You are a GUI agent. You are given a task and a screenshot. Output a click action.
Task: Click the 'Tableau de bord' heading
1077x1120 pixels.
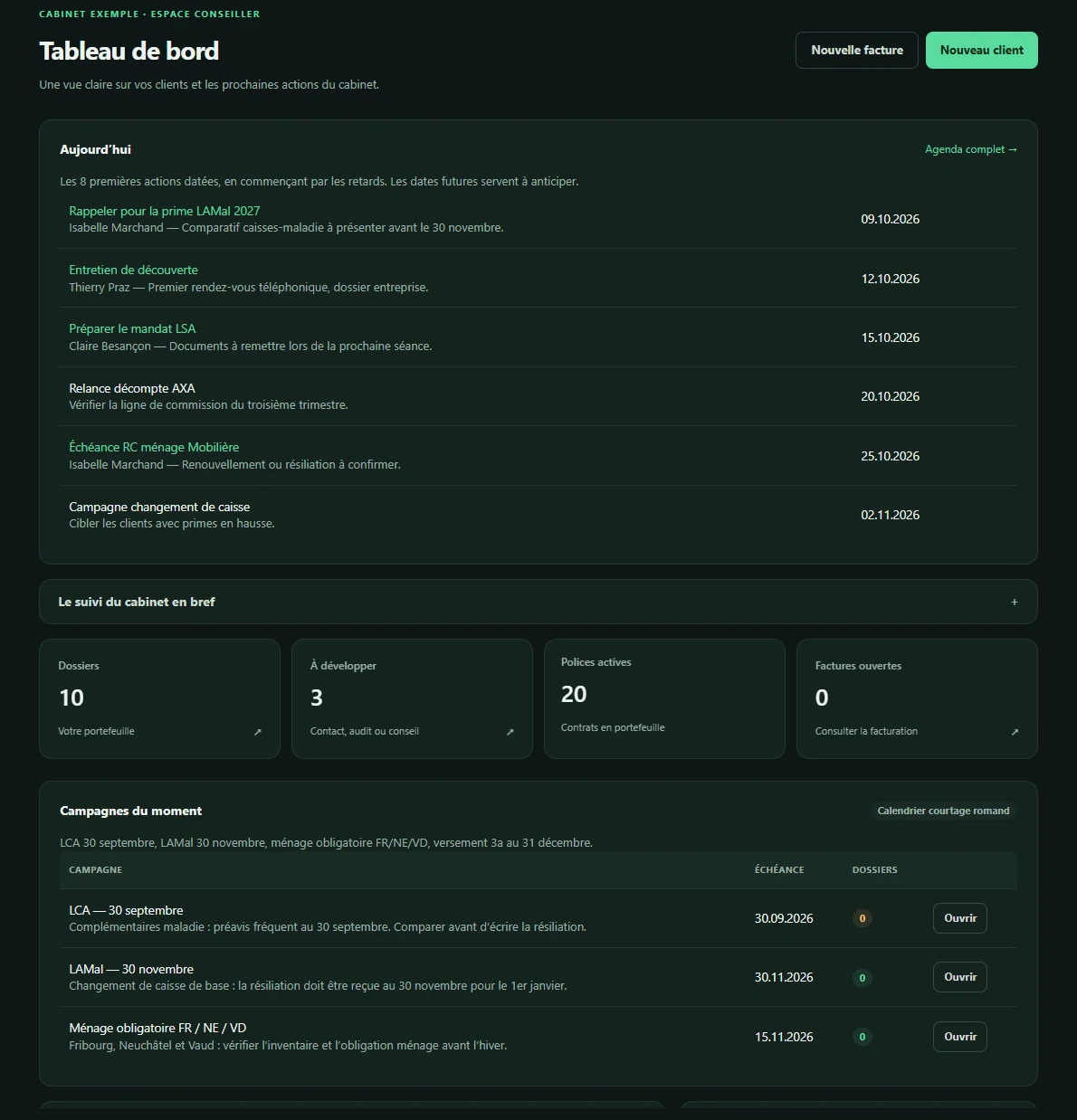(x=129, y=51)
